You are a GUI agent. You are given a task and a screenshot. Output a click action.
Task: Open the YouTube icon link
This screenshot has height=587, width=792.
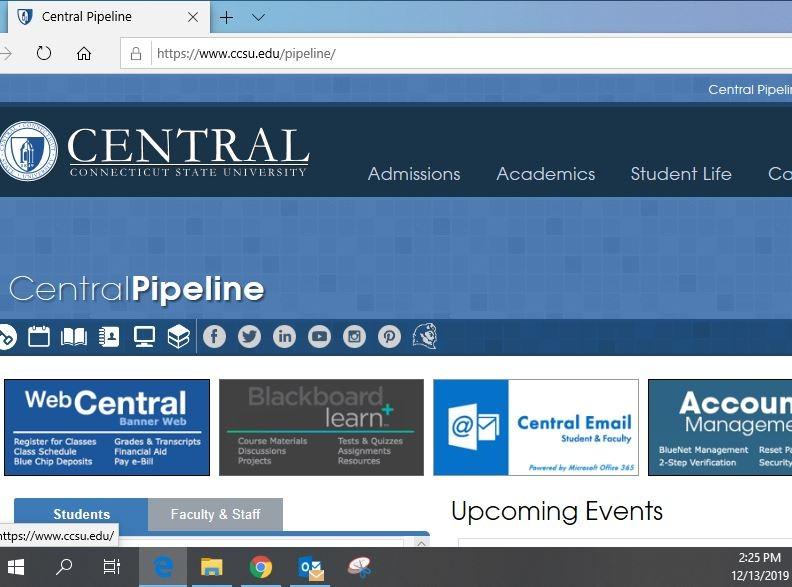[x=319, y=336]
